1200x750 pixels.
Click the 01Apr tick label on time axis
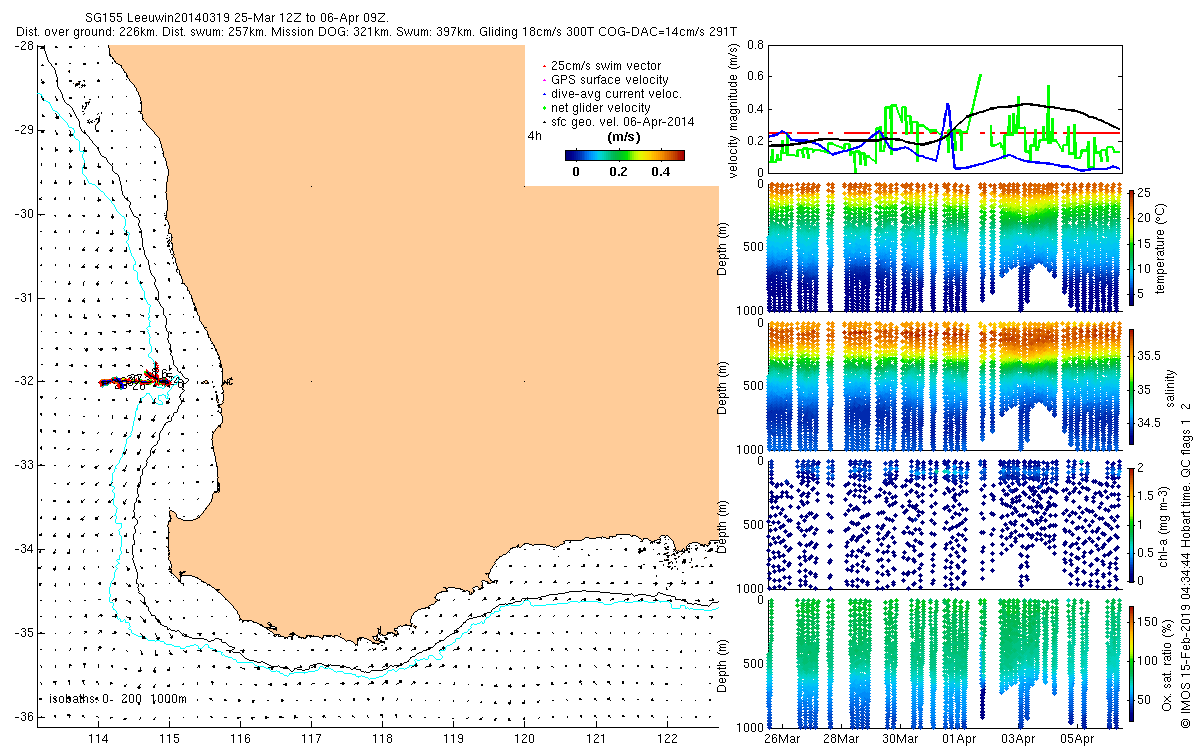(959, 738)
